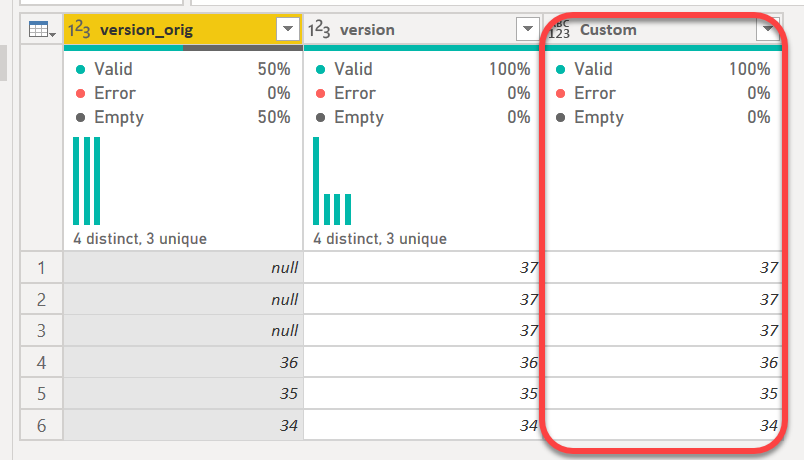Click Custom column Empty 0% stat
804x460 pixels.
[663, 117]
